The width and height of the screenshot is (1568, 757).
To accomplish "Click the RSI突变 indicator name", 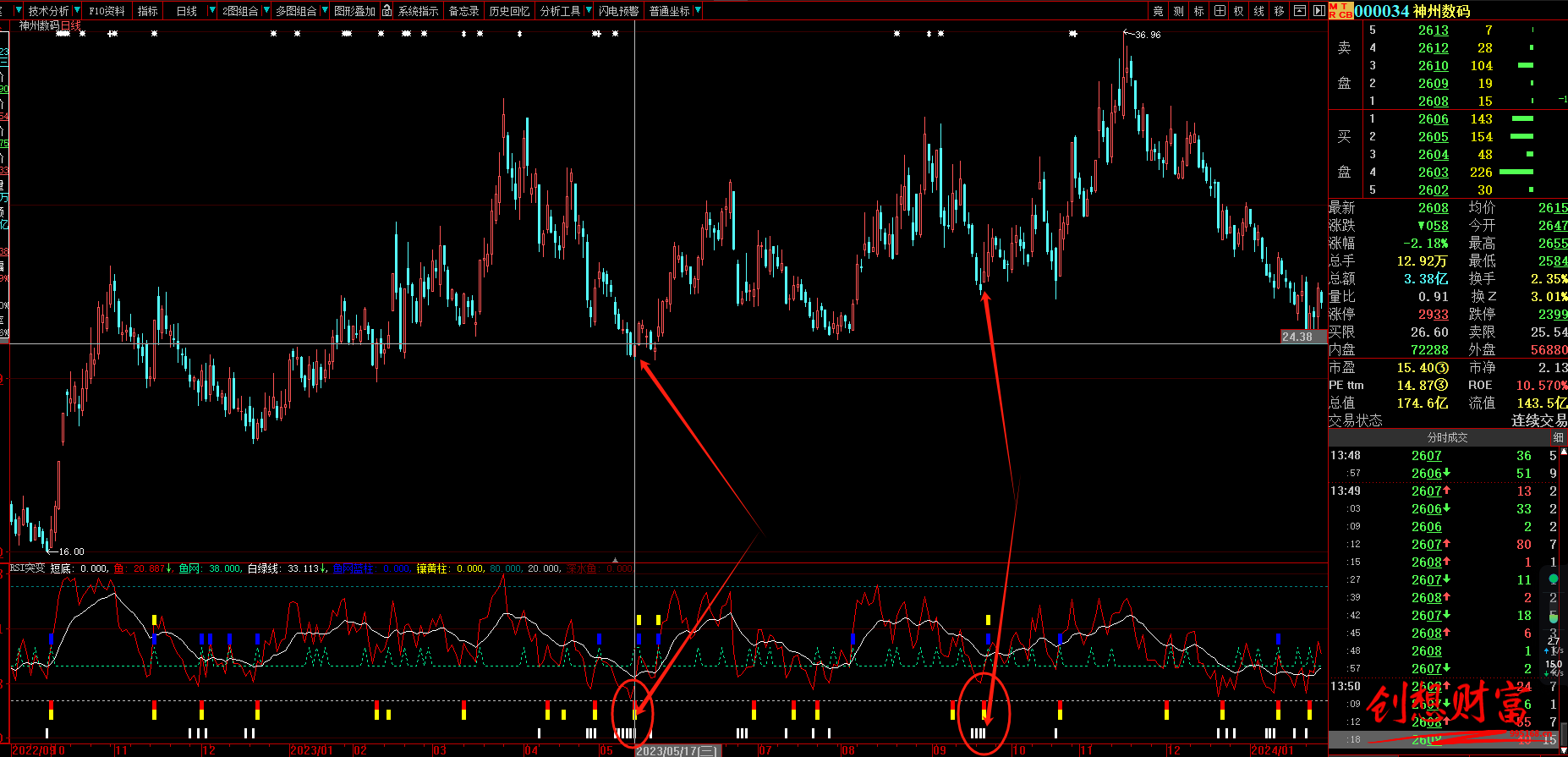I will coord(27,568).
